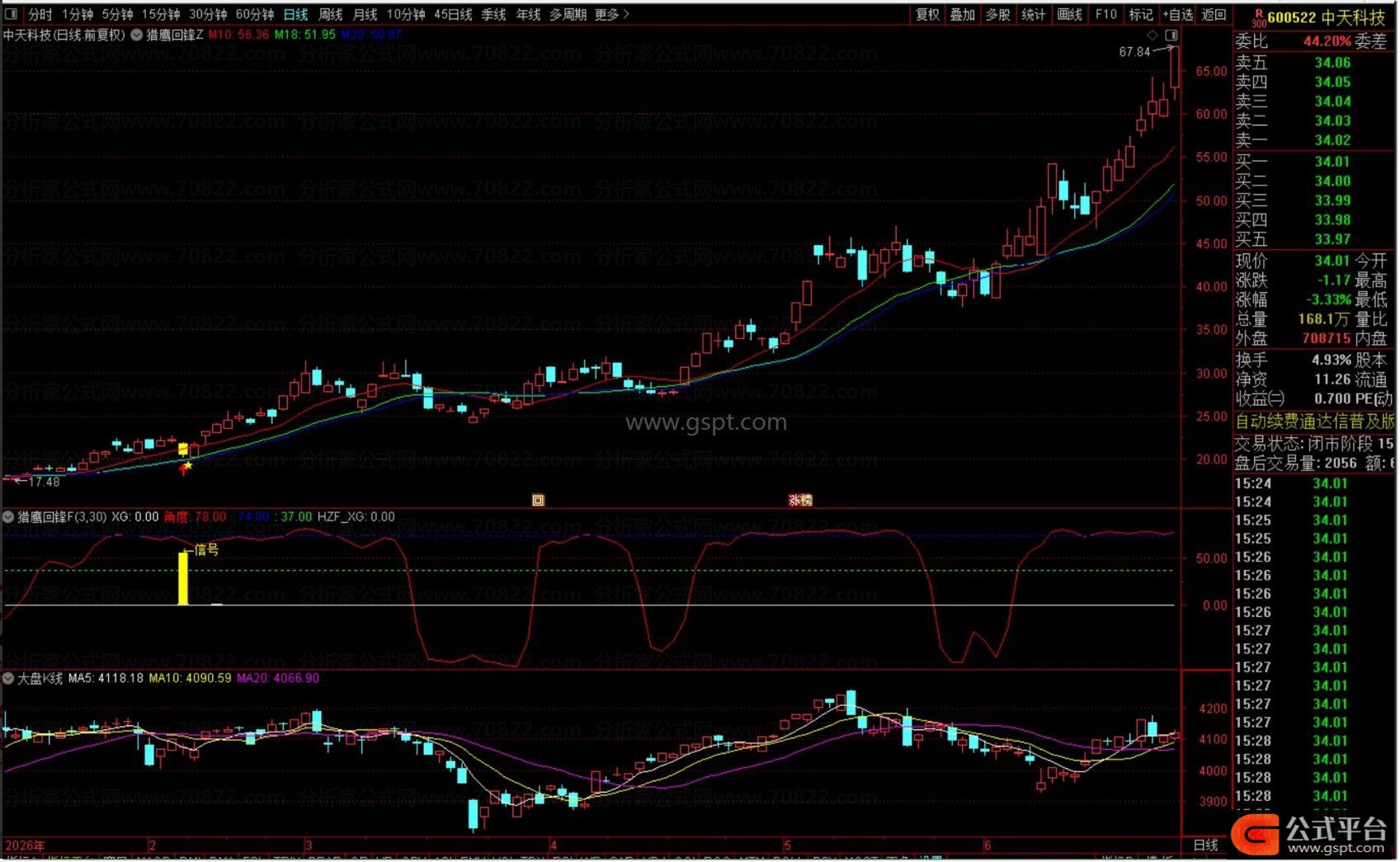This screenshot has width=1400, height=862.
Task: Open the 涨榜 marker on the chart
Action: [x=800, y=500]
